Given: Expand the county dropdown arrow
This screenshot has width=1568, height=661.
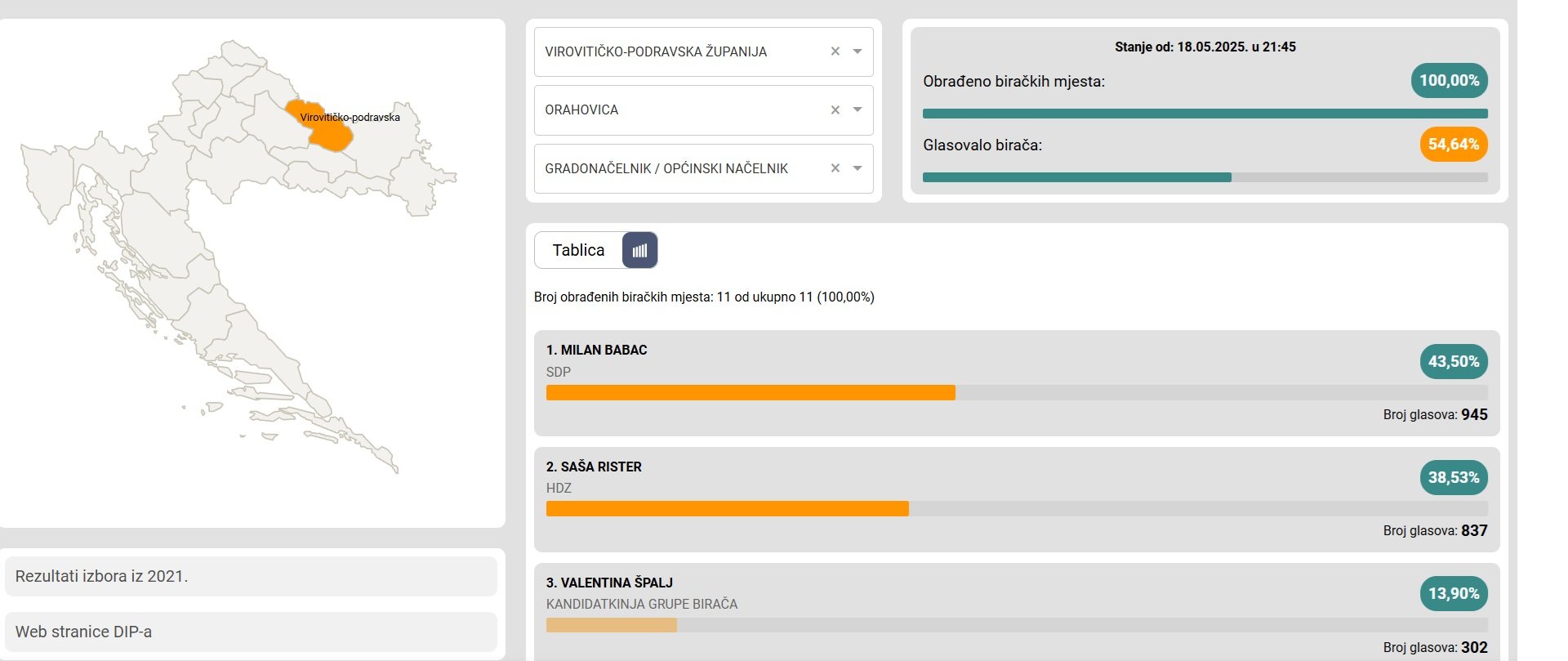Looking at the screenshot, I should (x=857, y=51).
